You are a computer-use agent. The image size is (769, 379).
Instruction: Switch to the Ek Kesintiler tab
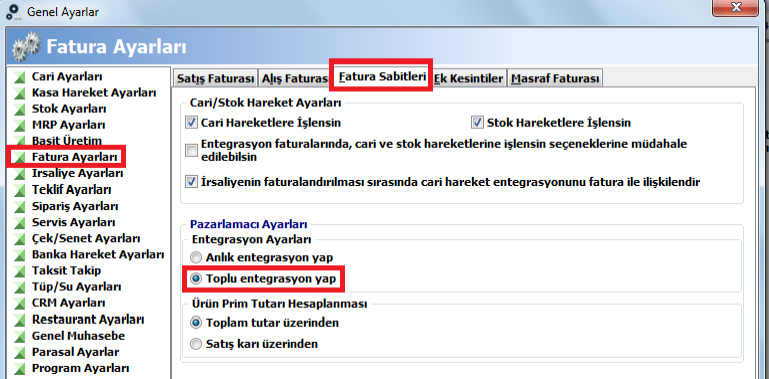tap(469, 78)
